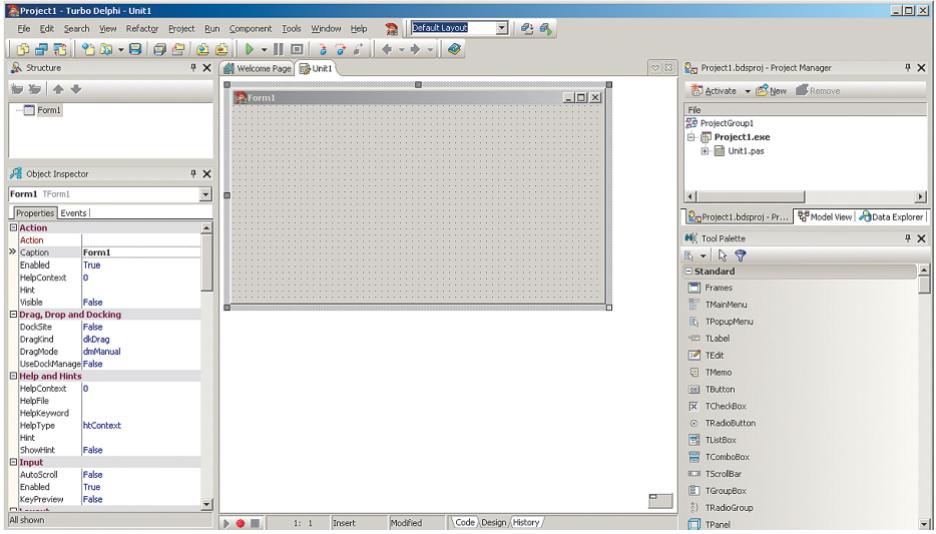Click the Turbo helmet icon beside Help

pyautogui.click(x=391, y=29)
